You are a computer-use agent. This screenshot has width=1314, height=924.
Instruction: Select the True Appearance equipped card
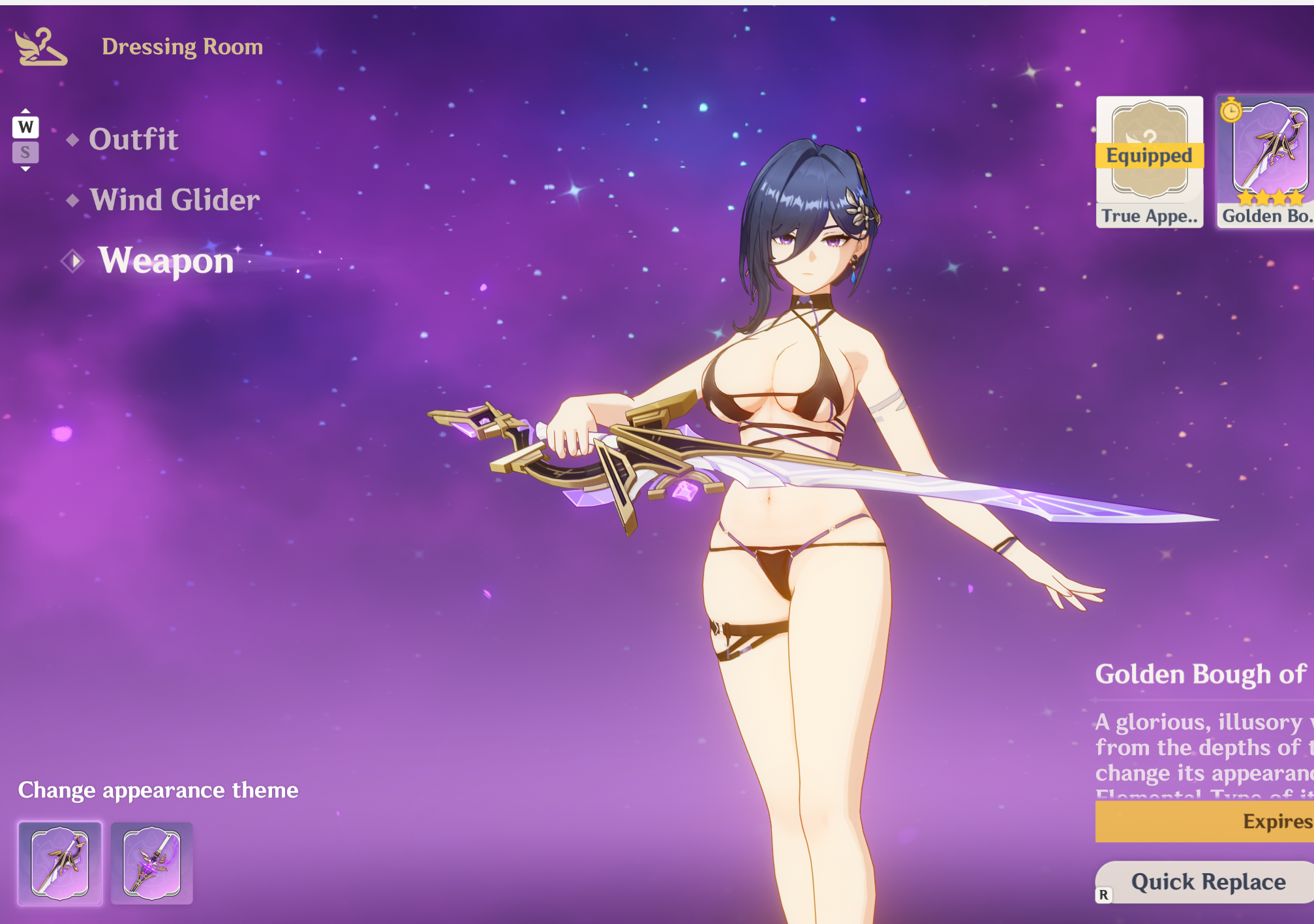(x=1150, y=162)
